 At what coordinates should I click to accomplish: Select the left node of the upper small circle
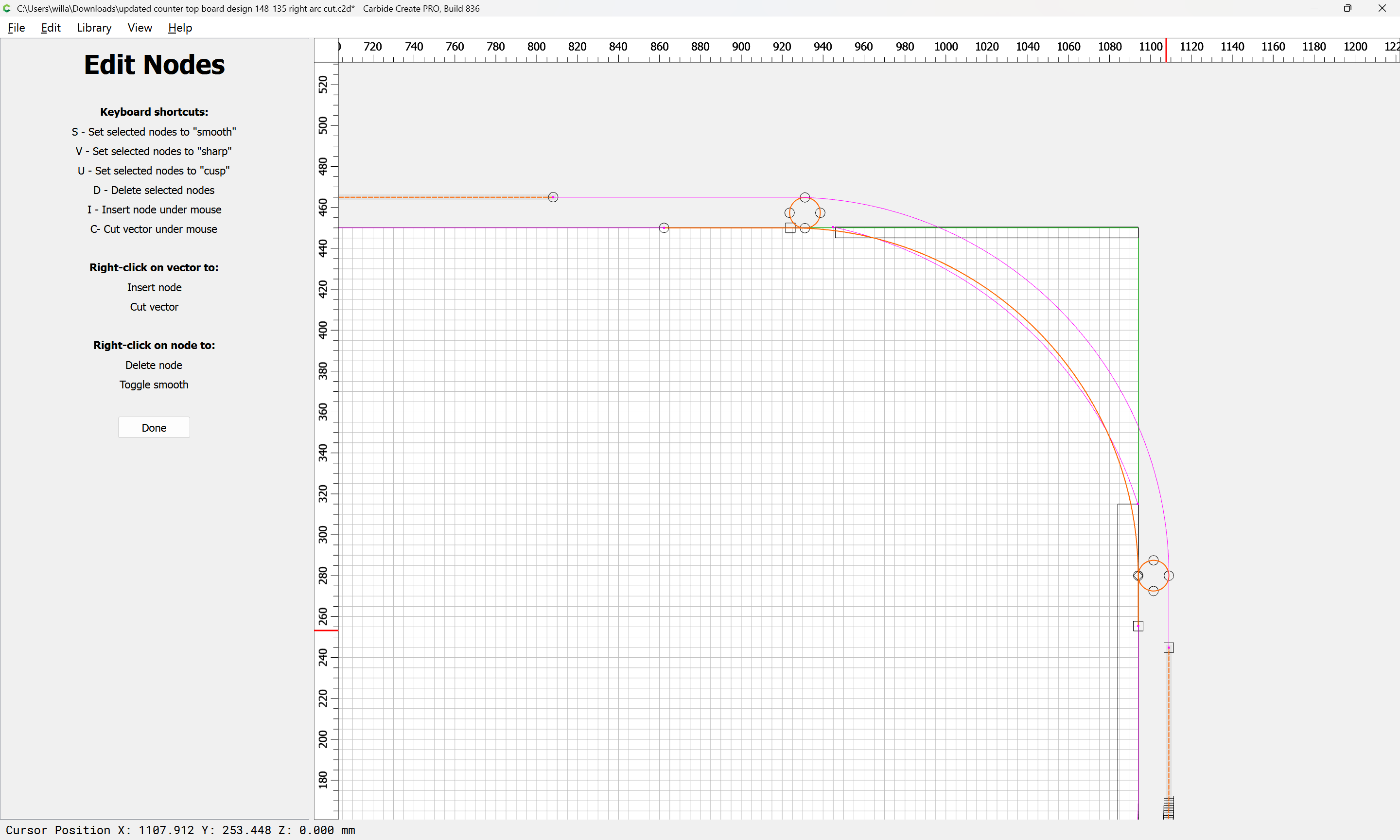tap(789, 213)
